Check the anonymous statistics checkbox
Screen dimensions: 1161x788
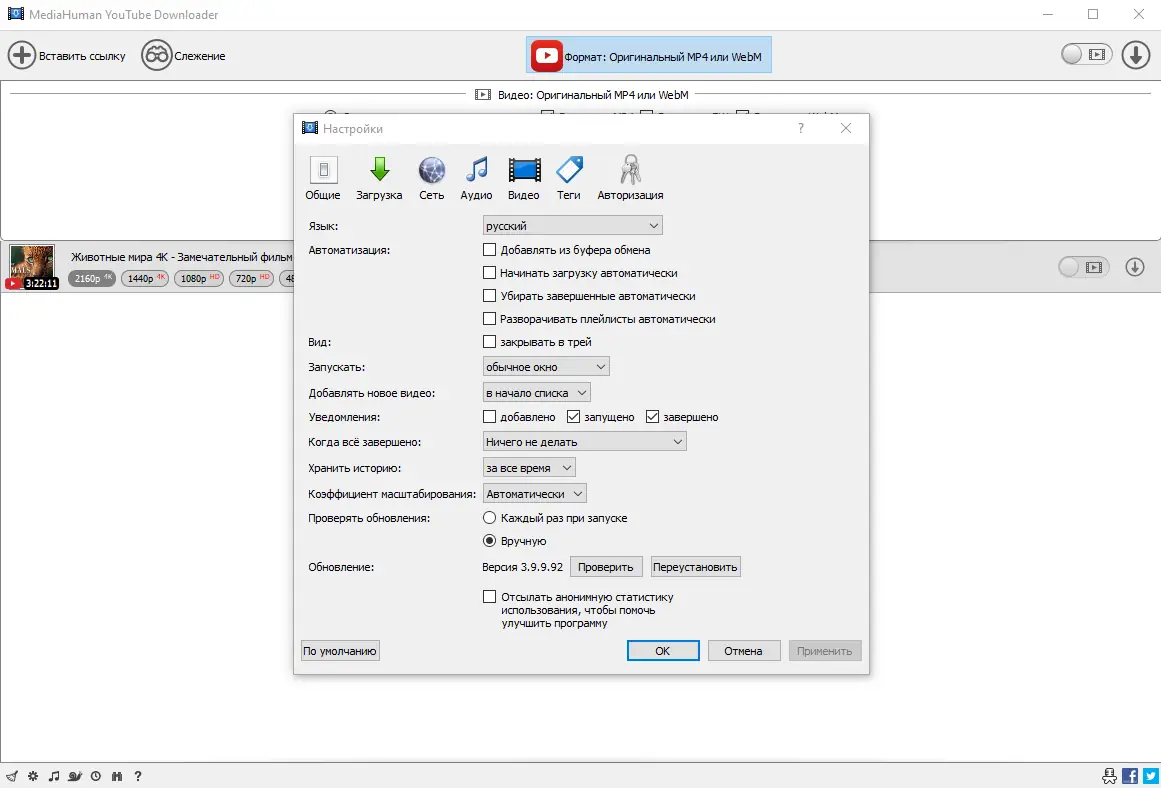pyautogui.click(x=489, y=596)
